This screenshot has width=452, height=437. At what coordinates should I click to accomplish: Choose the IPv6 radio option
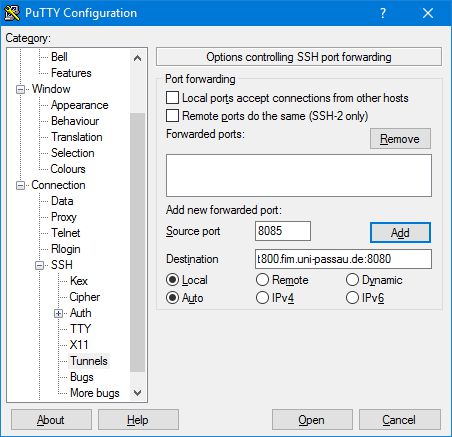pyautogui.click(x=352, y=298)
